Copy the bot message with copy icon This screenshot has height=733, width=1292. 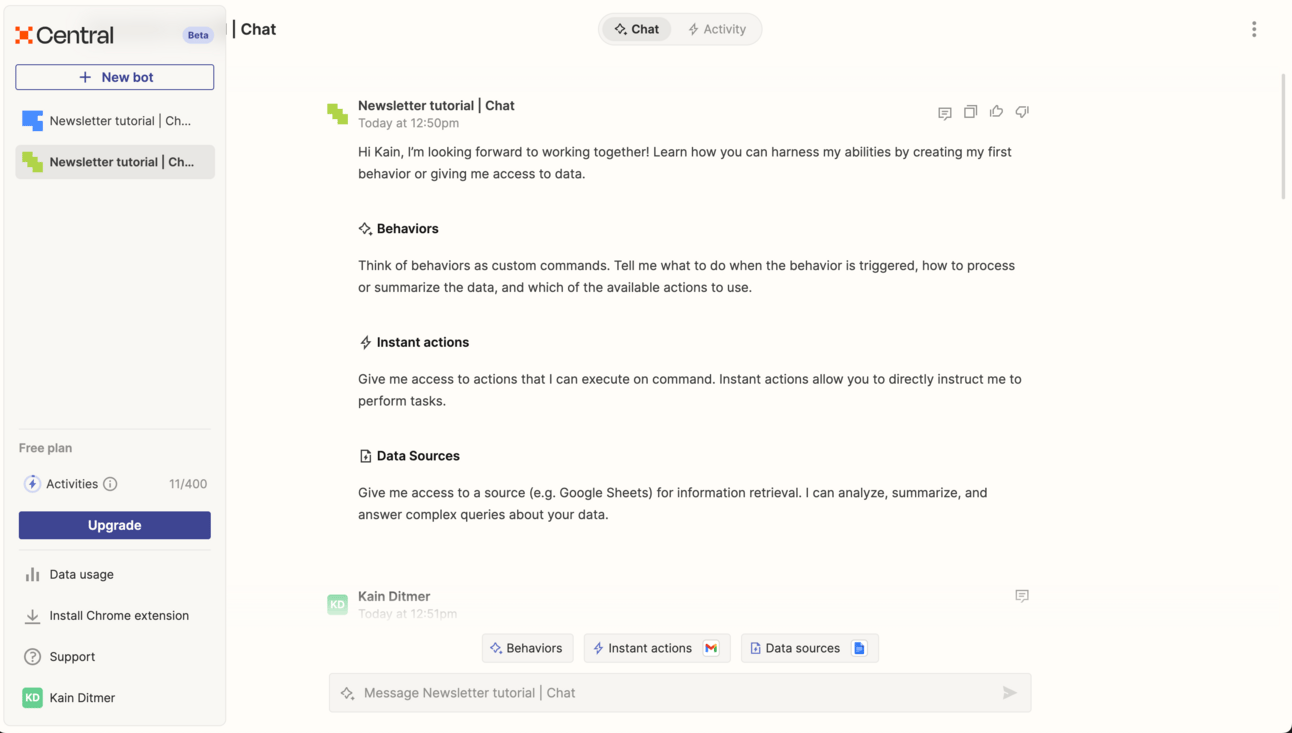970,112
